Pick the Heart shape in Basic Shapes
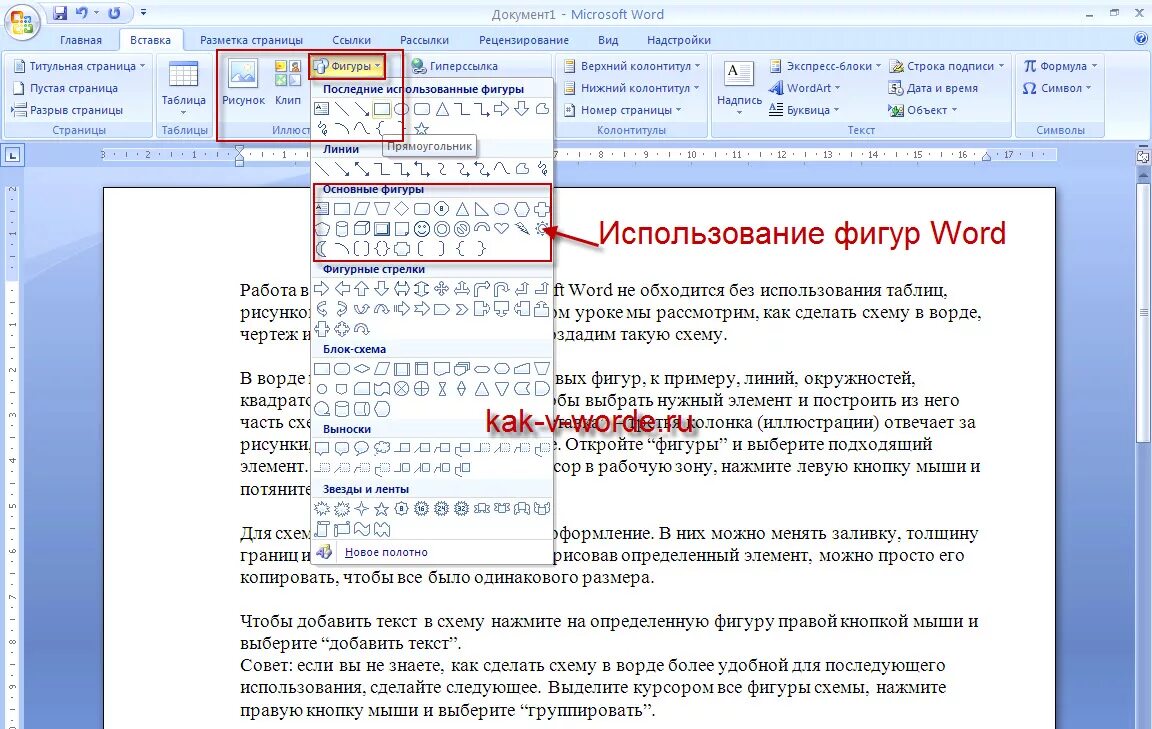This screenshot has height=729, width=1152. click(x=502, y=229)
